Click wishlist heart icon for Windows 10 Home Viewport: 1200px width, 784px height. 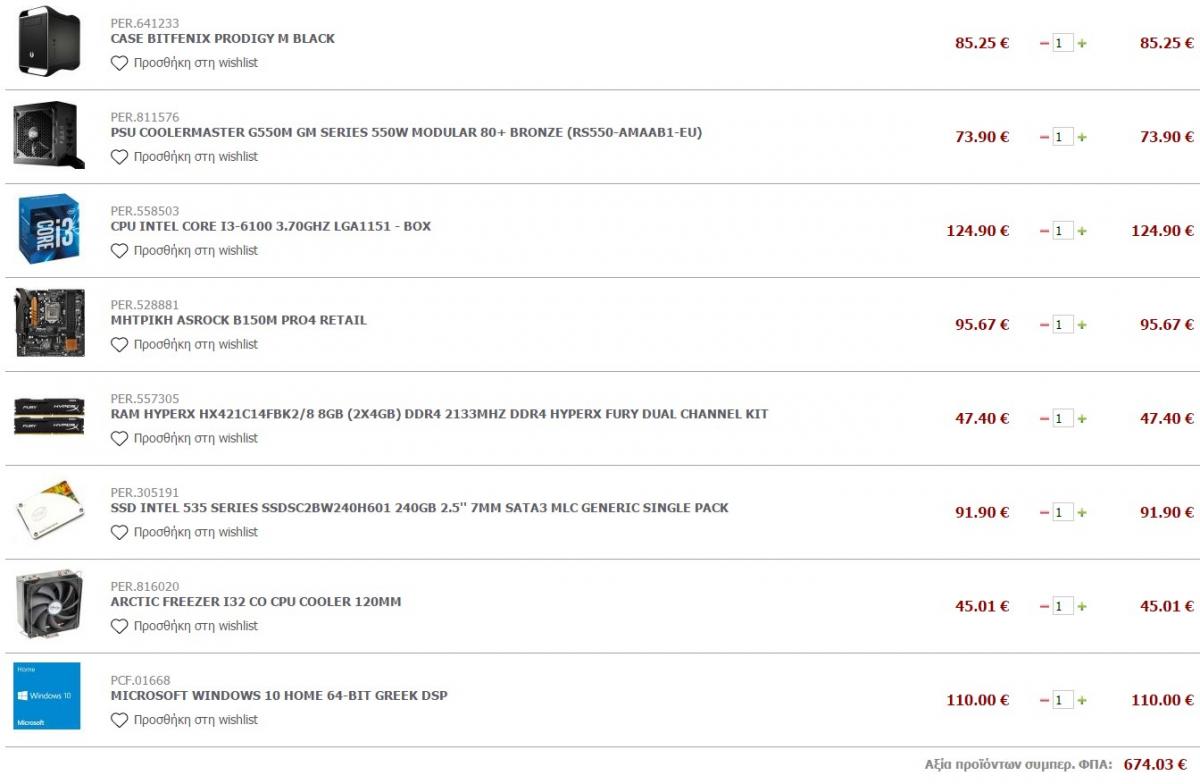[119, 720]
